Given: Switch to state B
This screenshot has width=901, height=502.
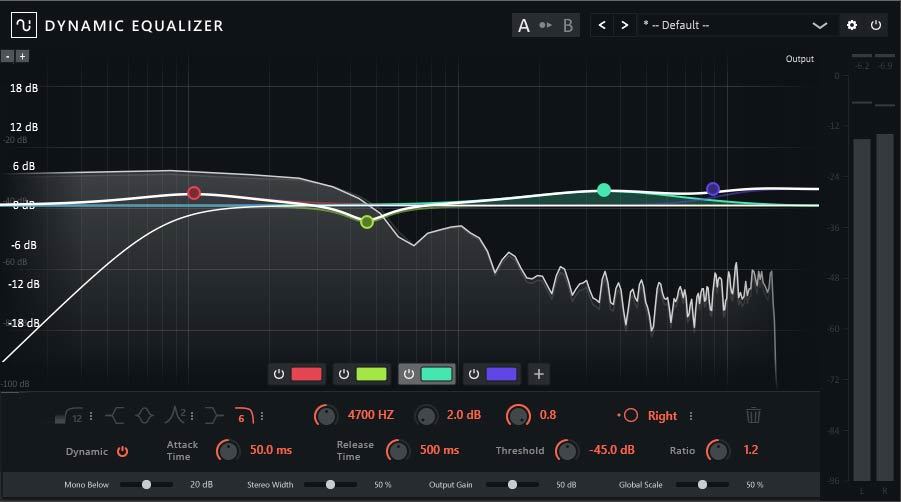Looking at the screenshot, I should (x=568, y=26).
